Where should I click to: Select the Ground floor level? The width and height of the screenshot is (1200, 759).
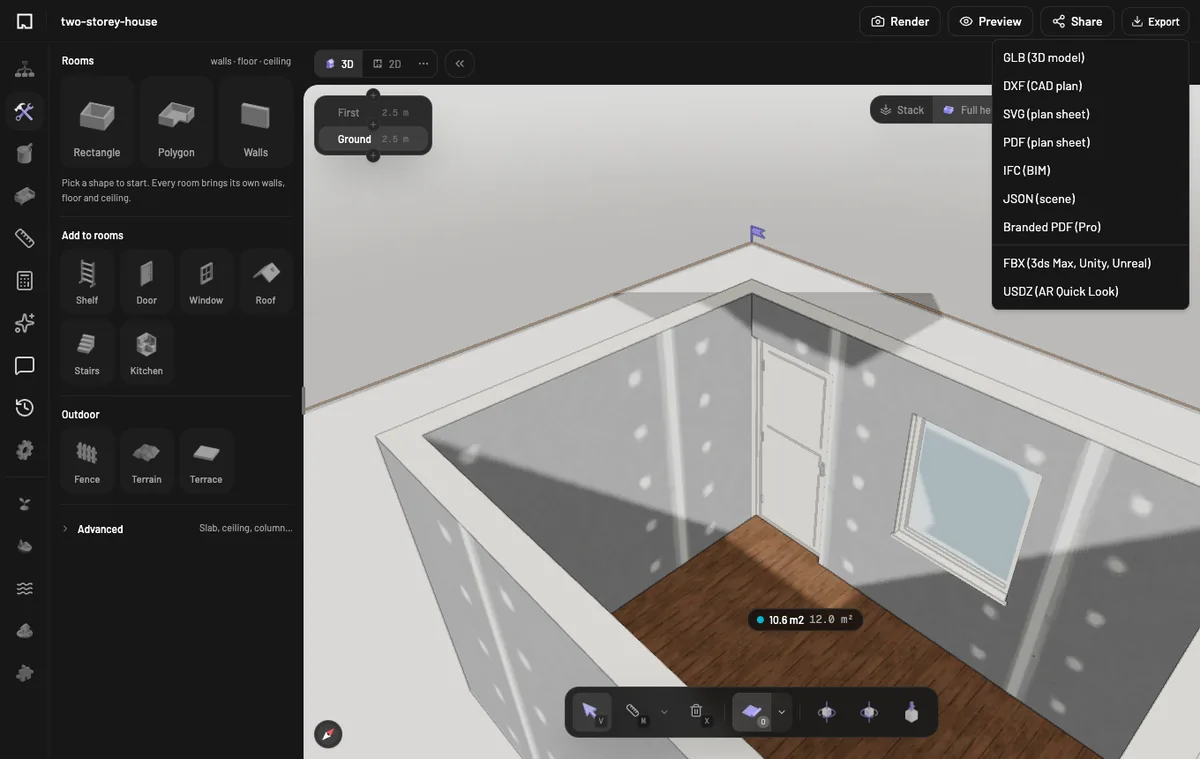[x=373, y=139]
